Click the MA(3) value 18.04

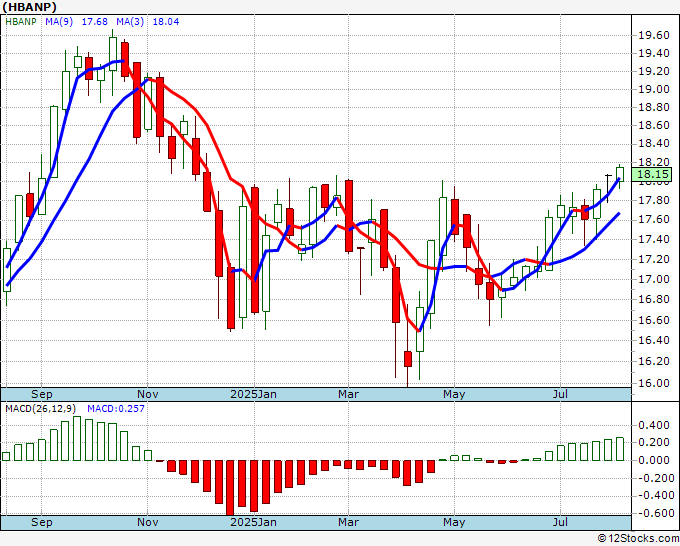pyautogui.click(x=166, y=22)
